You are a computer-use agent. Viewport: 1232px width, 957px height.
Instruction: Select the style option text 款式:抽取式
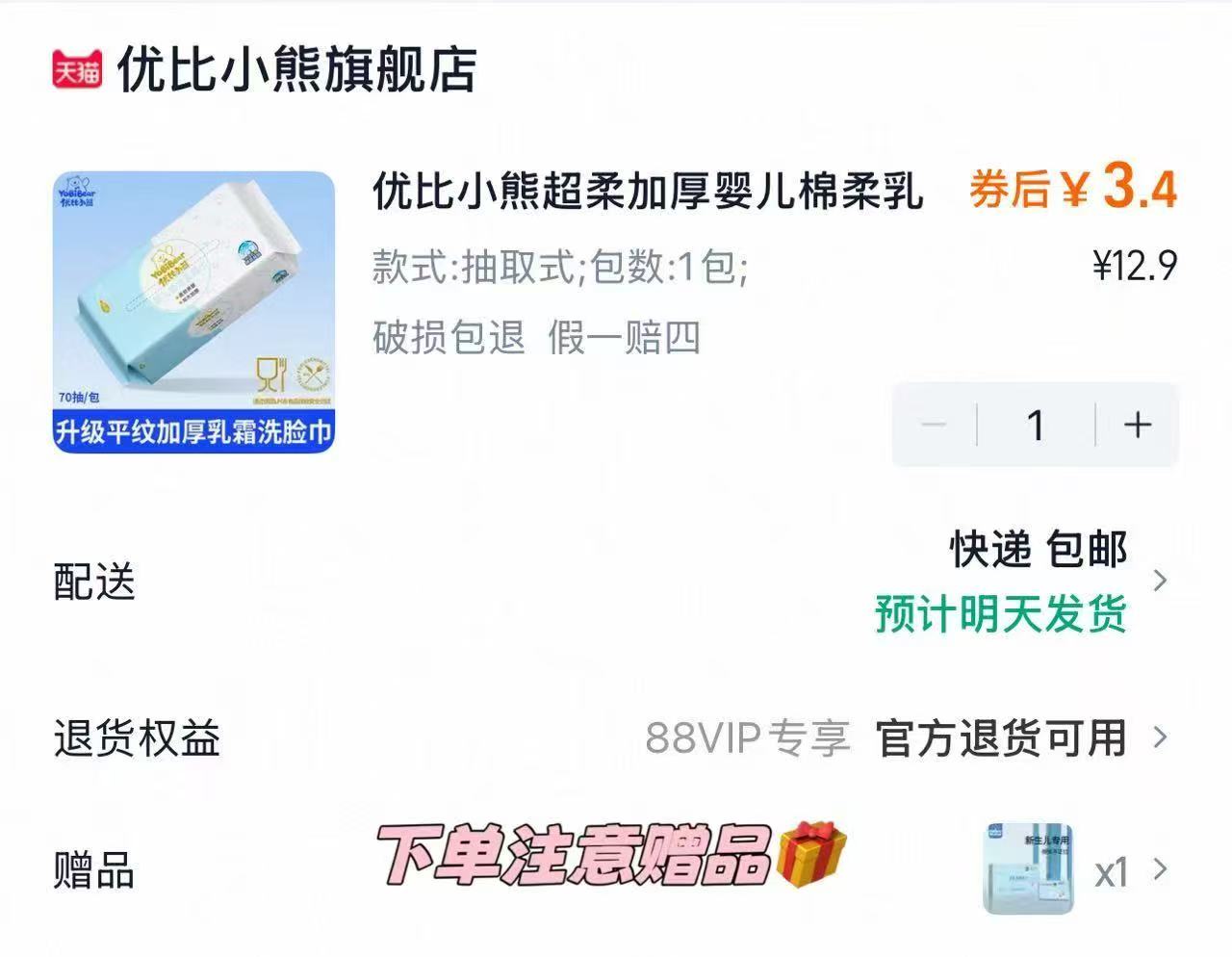click(x=476, y=266)
